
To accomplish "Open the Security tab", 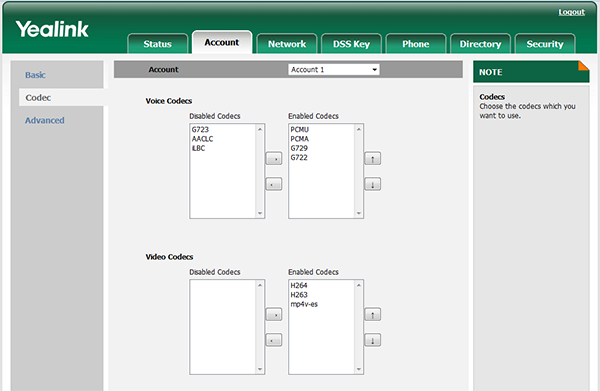I will 545,44.
